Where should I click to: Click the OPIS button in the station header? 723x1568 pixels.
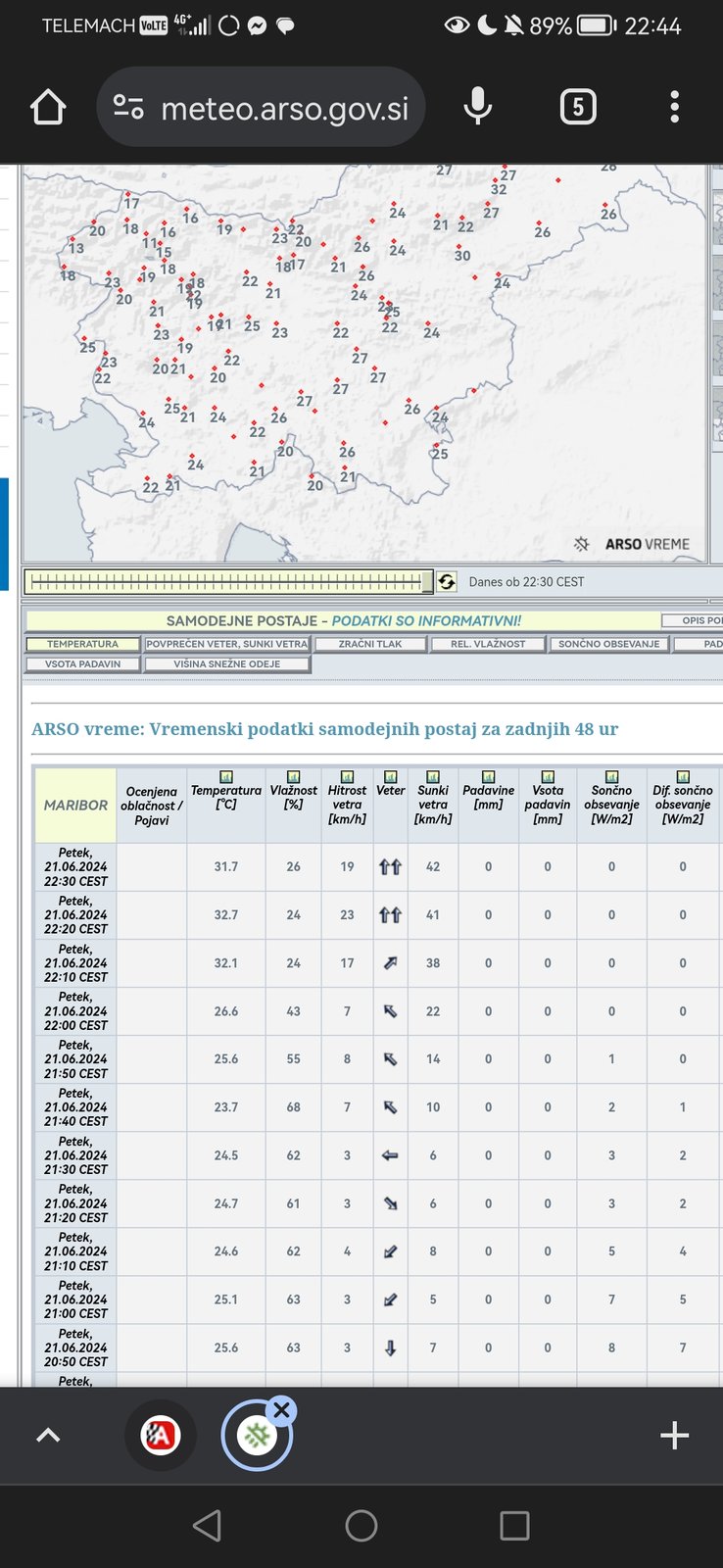693,620
